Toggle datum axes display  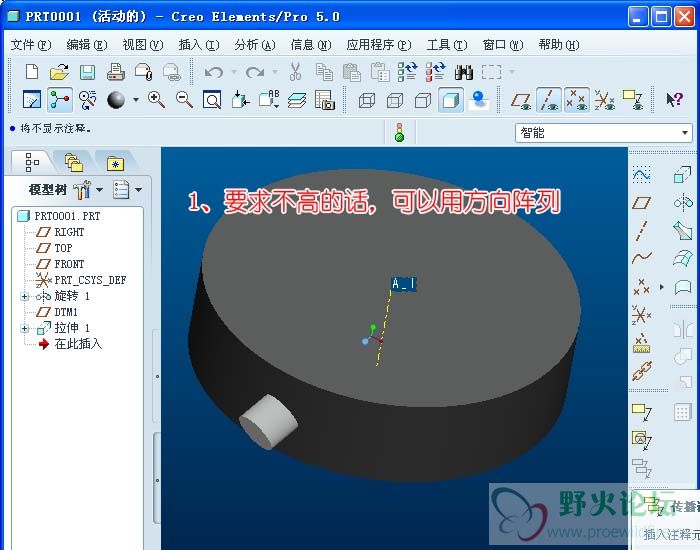point(549,100)
